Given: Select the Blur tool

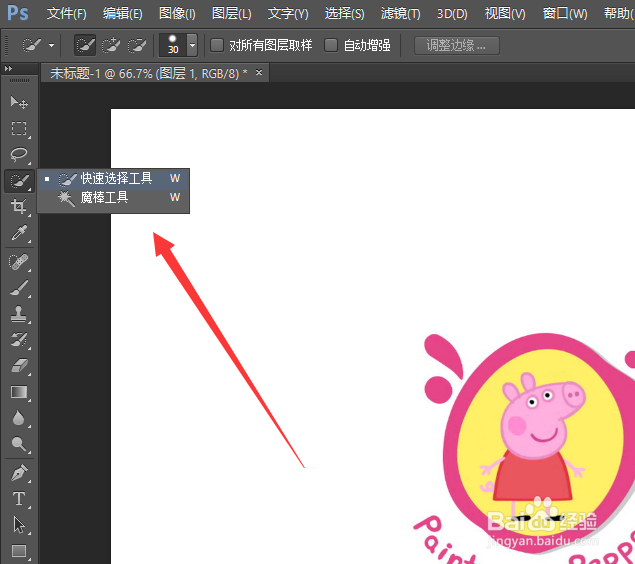Looking at the screenshot, I should click(x=19, y=418).
